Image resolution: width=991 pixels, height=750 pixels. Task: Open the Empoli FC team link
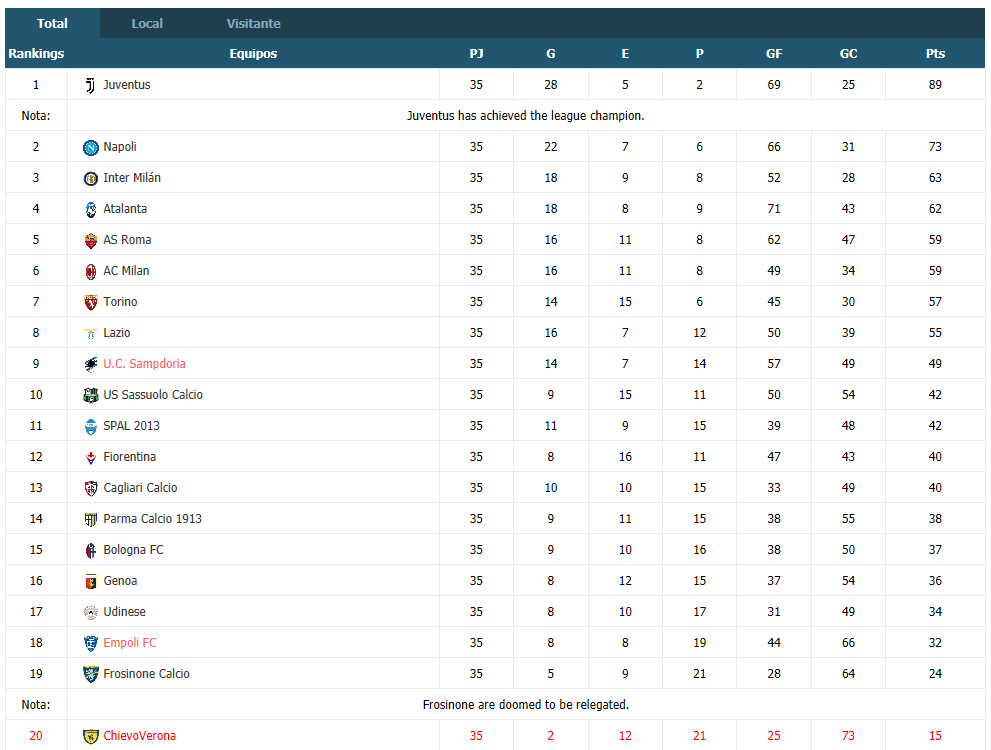point(130,642)
